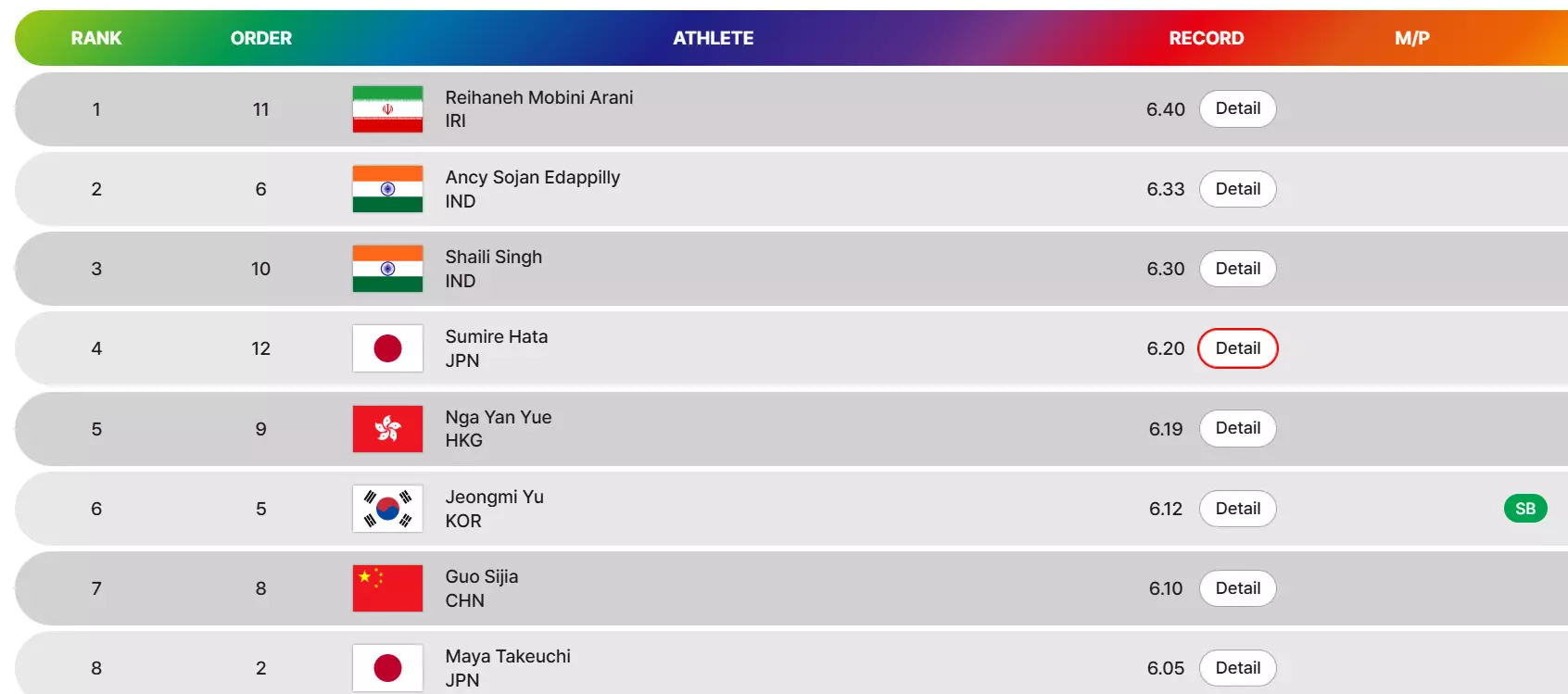
Task: Click Ancy Sojan Edappilly's India flag
Action: pos(387,189)
